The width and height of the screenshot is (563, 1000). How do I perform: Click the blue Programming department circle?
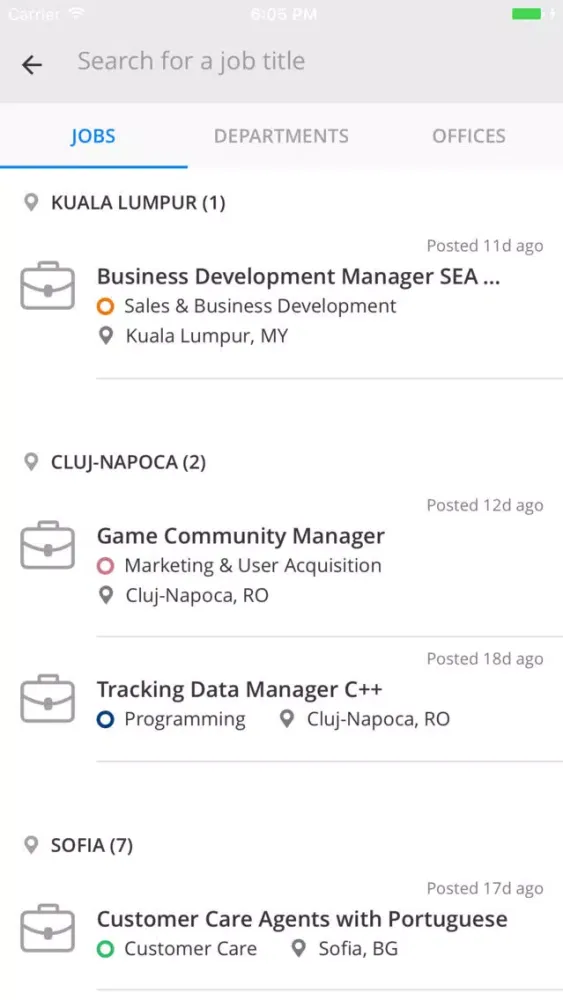click(106, 719)
